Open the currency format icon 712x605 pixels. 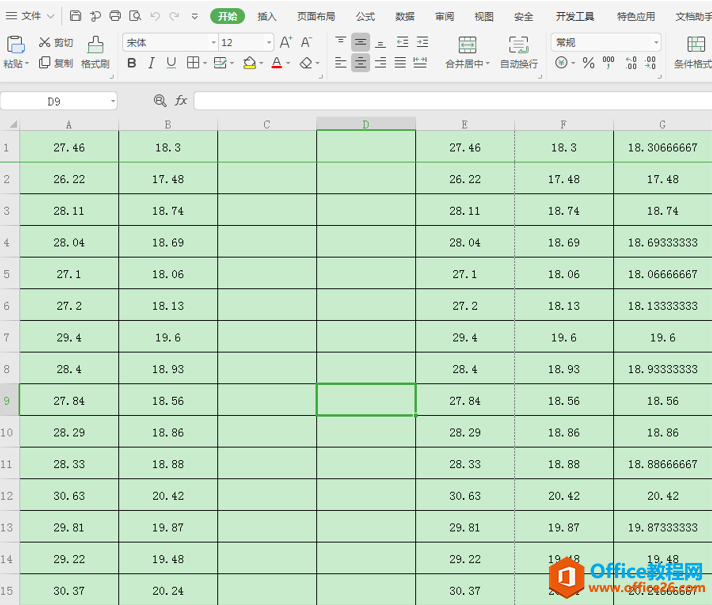(561, 63)
